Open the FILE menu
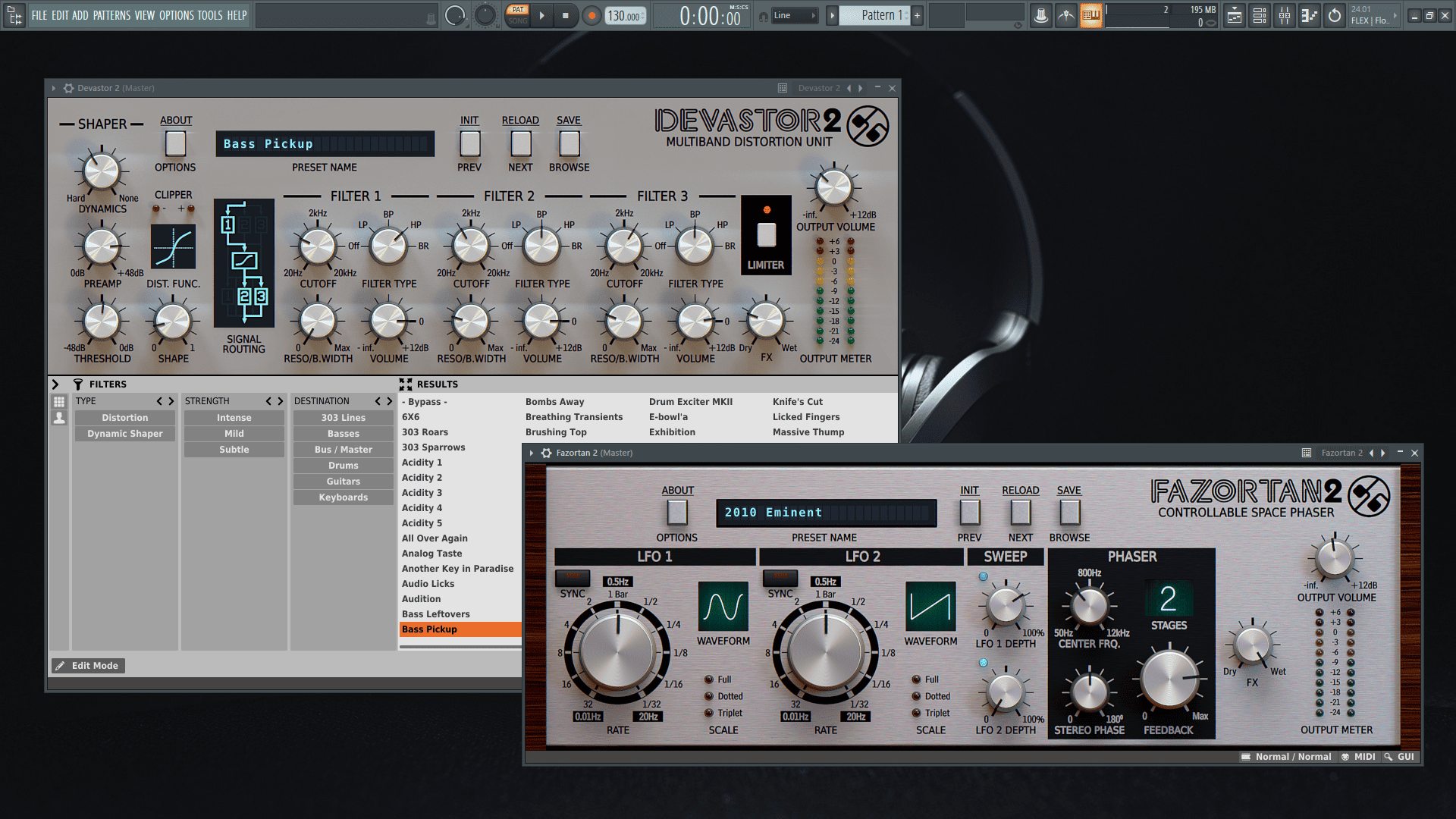Image resolution: width=1456 pixels, height=819 pixels. pyautogui.click(x=39, y=15)
